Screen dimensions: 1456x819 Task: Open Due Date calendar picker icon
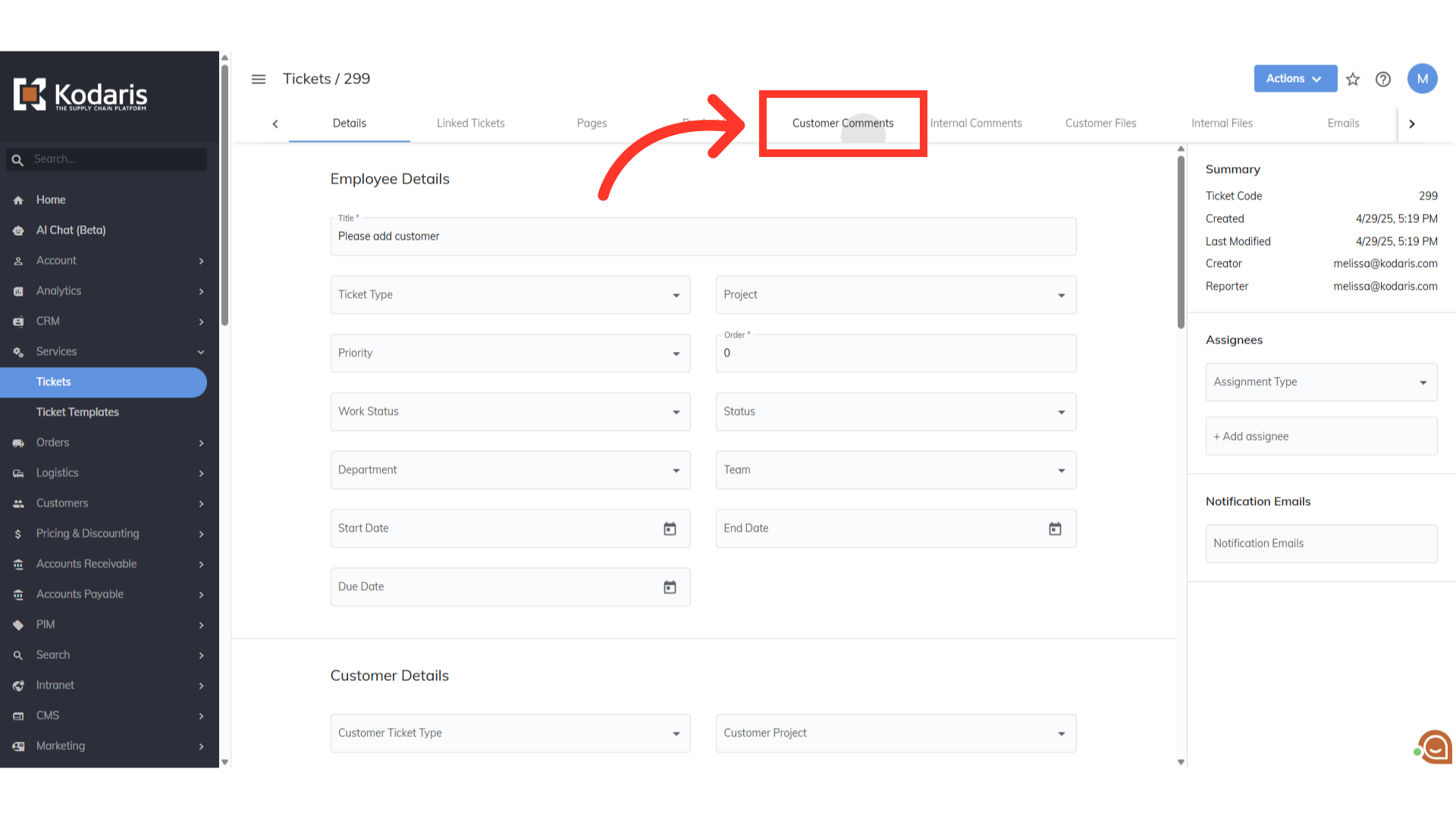[x=670, y=587]
